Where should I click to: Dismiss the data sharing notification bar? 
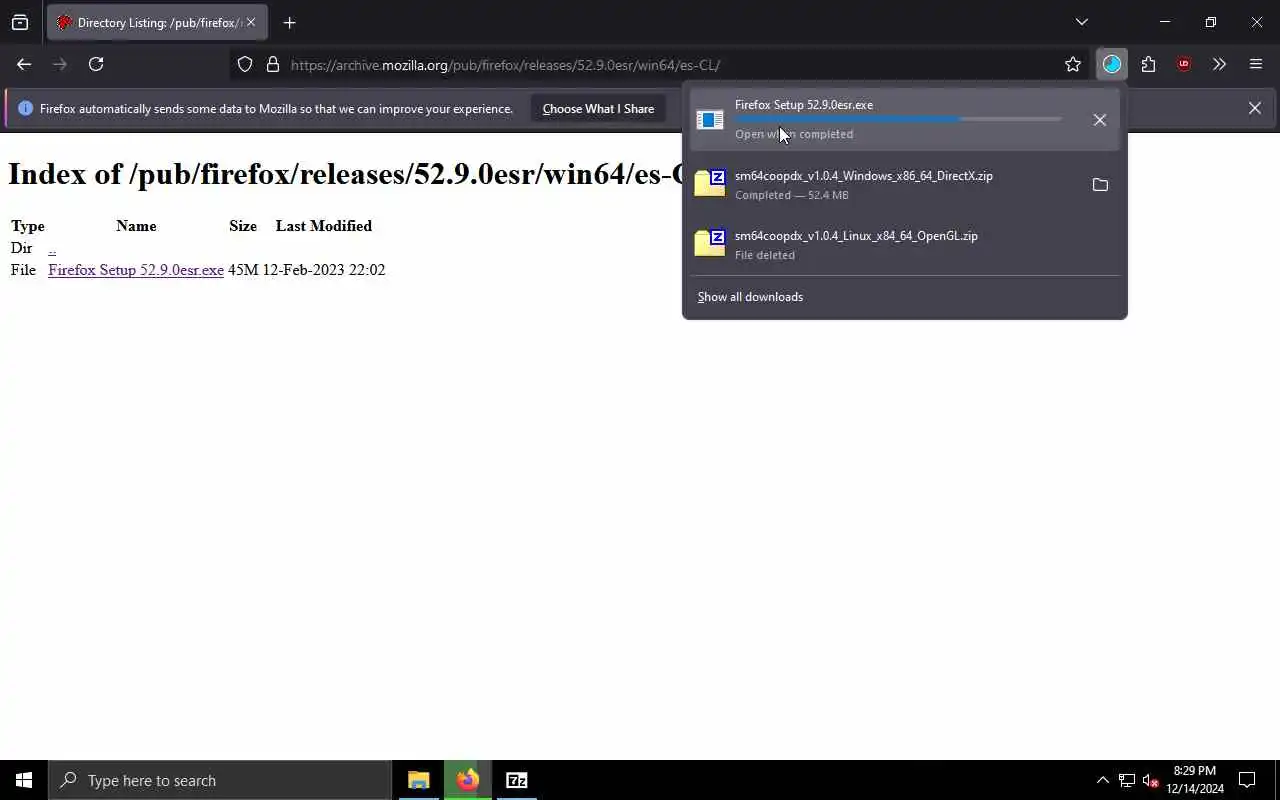(x=1254, y=108)
